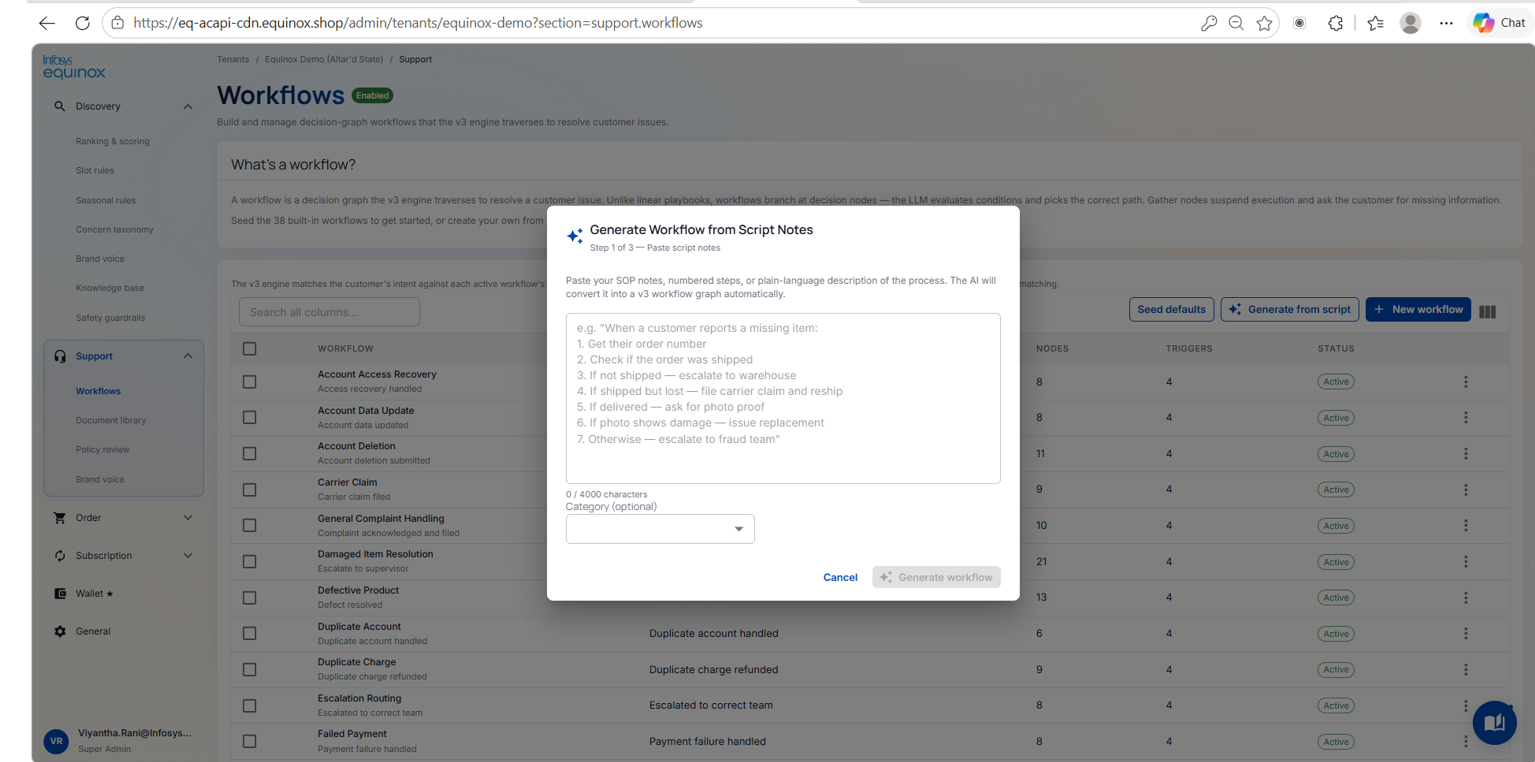The image size is (1535, 762).
Task: Open the password key icon in the address bar
Action: [1209, 23]
